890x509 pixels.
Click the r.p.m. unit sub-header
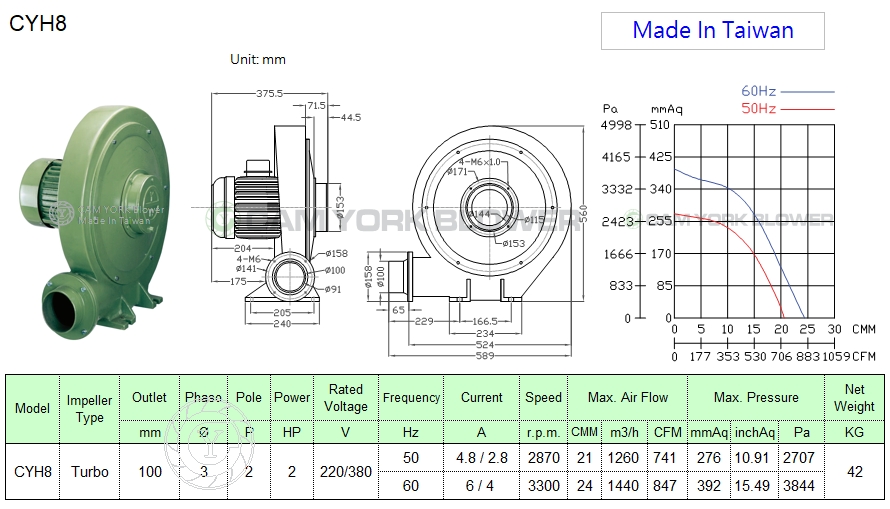tap(543, 433)
